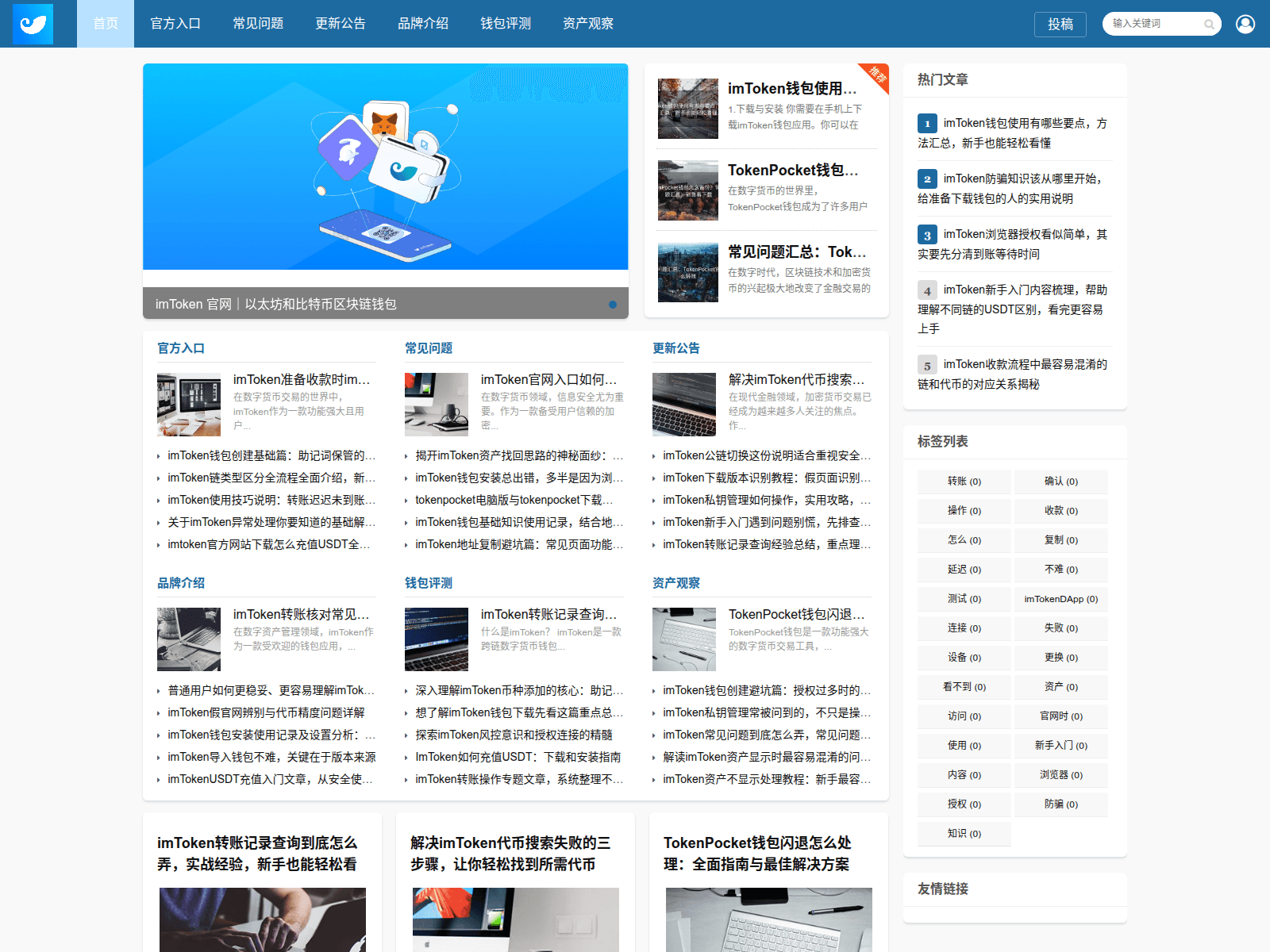
Task: Open 钱包评测 section heading
Action: 429,583
